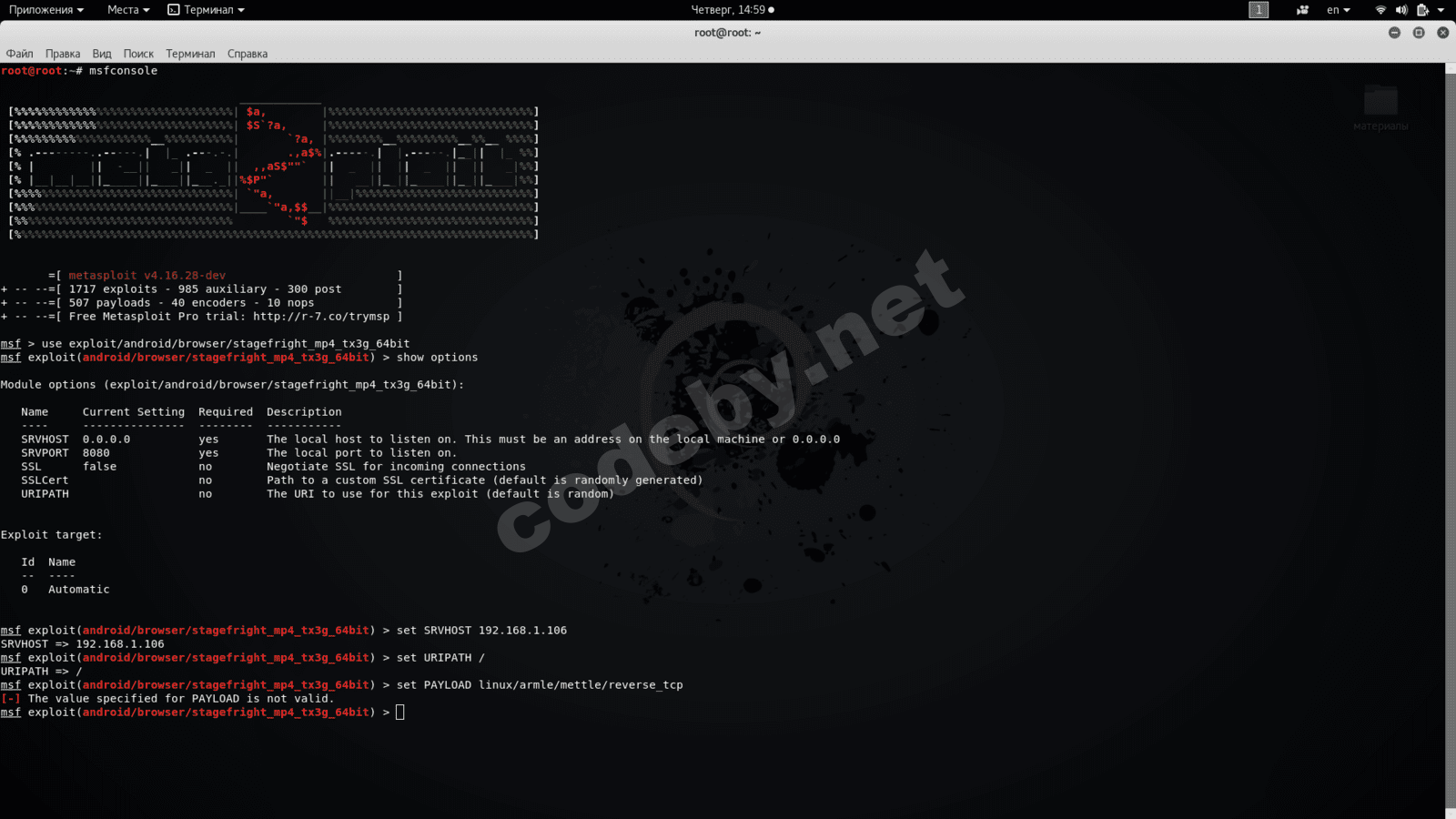Click the 0.0.0.0 current setting value
The image size is (1456, 819).
(106, 440)
